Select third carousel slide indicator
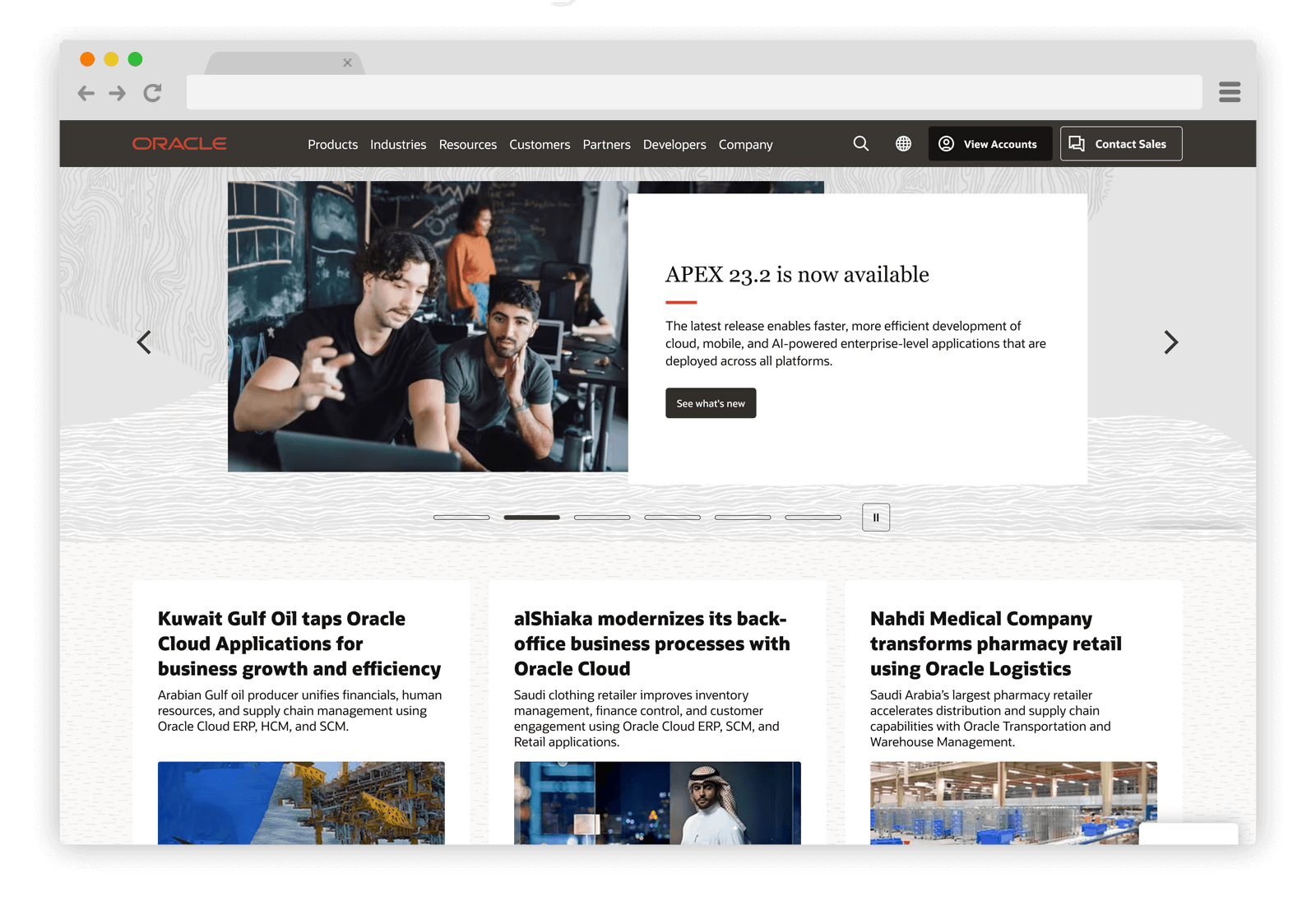 (602, 518)
